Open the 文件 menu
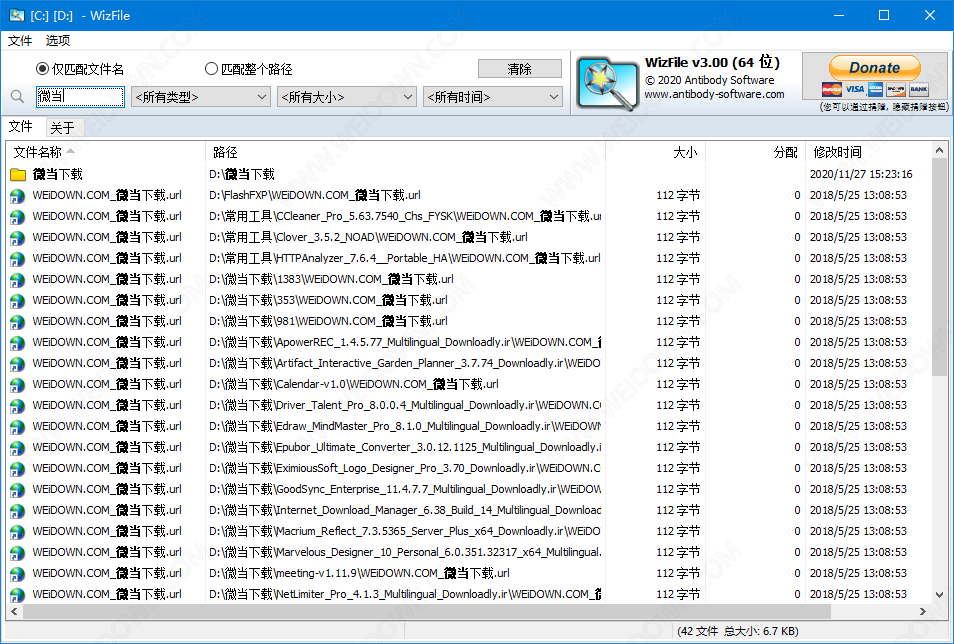 pos(20,41)
